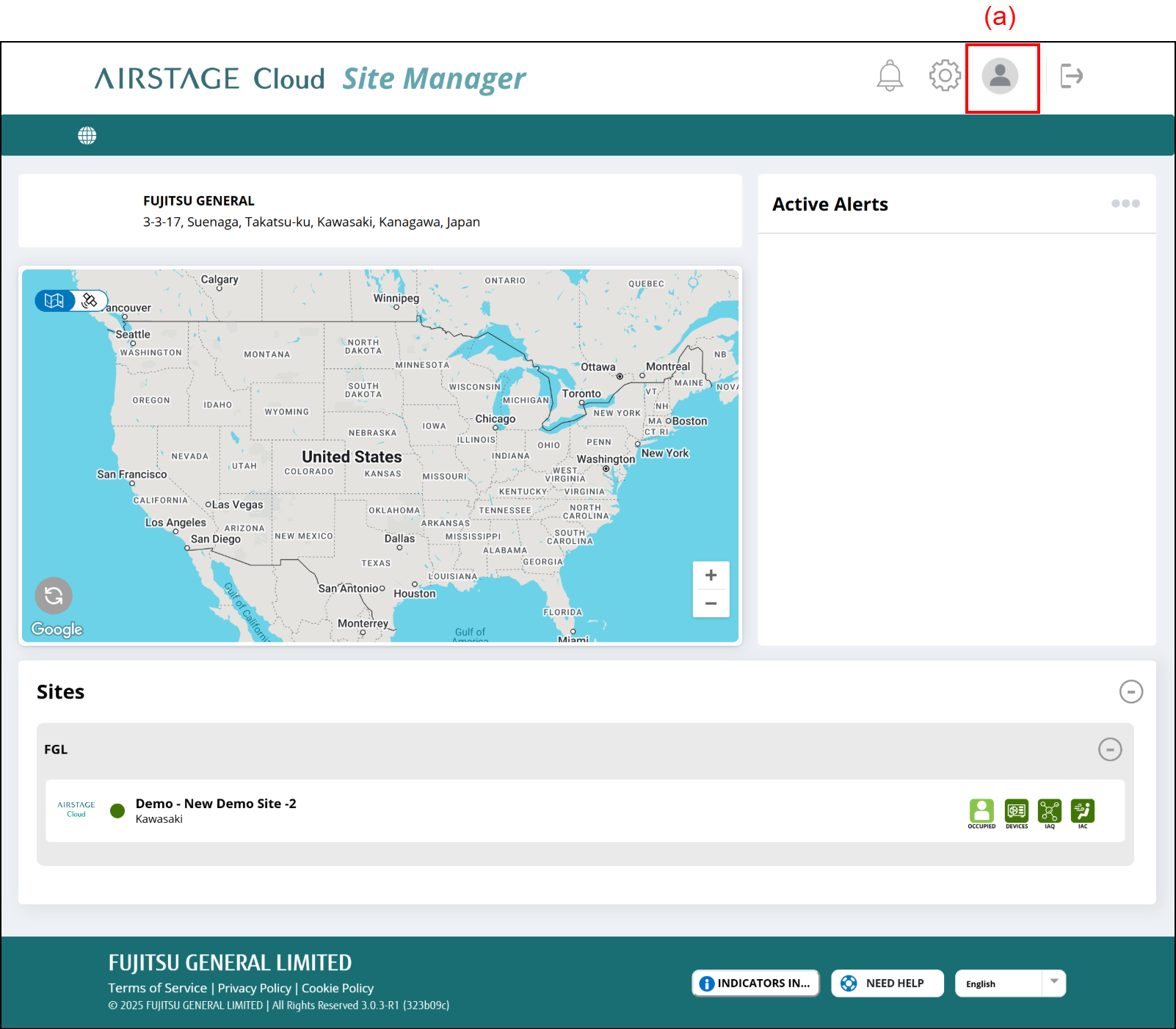The image size is (1176, 1029).
Task: Collapse the Sites panel
Action: click(1130, 691)
